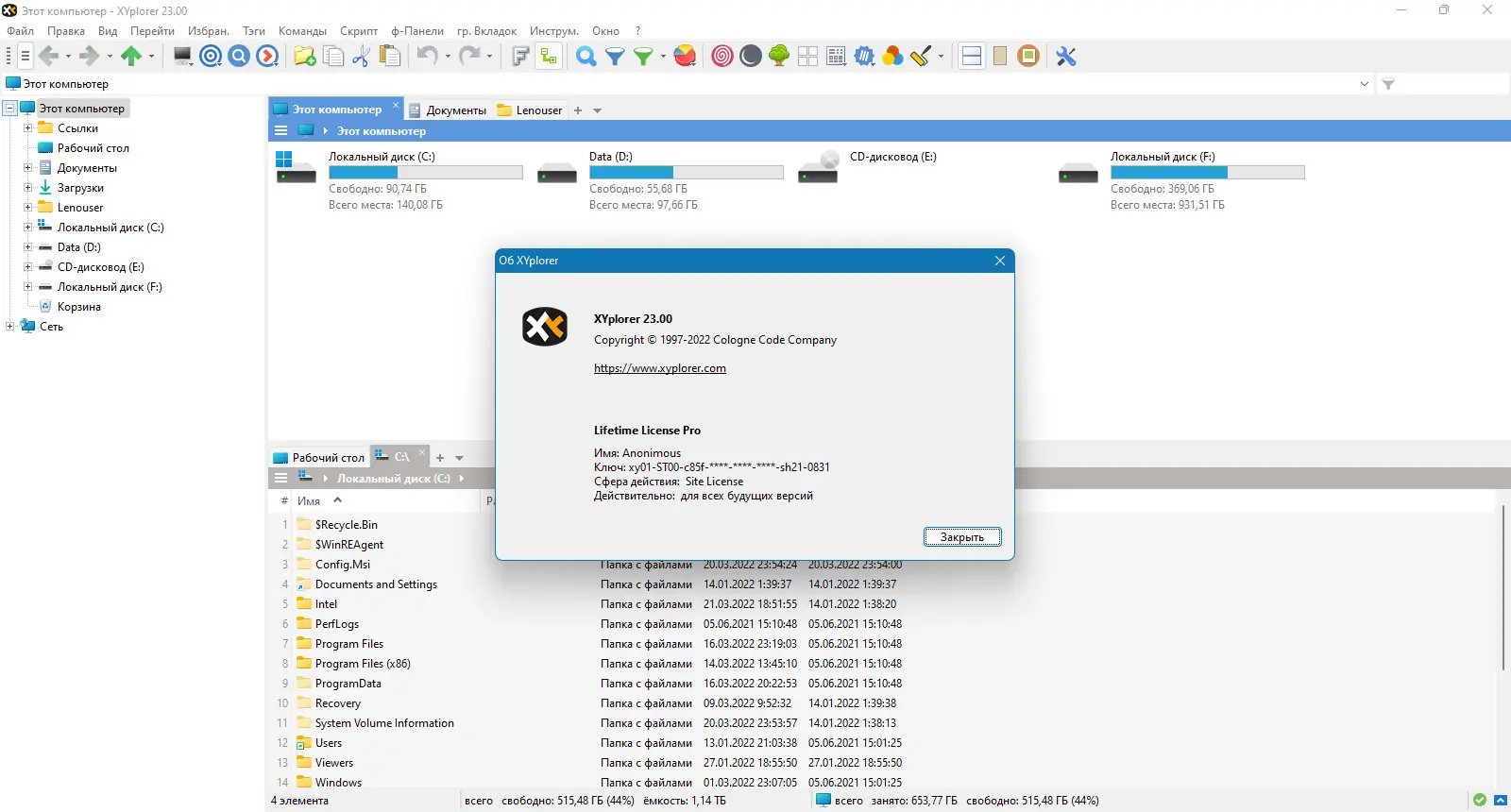This screenshot has width=1511, height=812.
Task: Click the toolbar hamburger menu button
Action: [x=25, y=57]
